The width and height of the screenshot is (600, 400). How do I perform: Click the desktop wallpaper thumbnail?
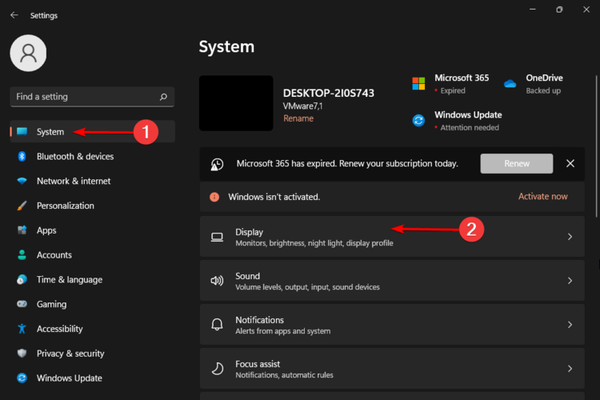click(236, 103)
